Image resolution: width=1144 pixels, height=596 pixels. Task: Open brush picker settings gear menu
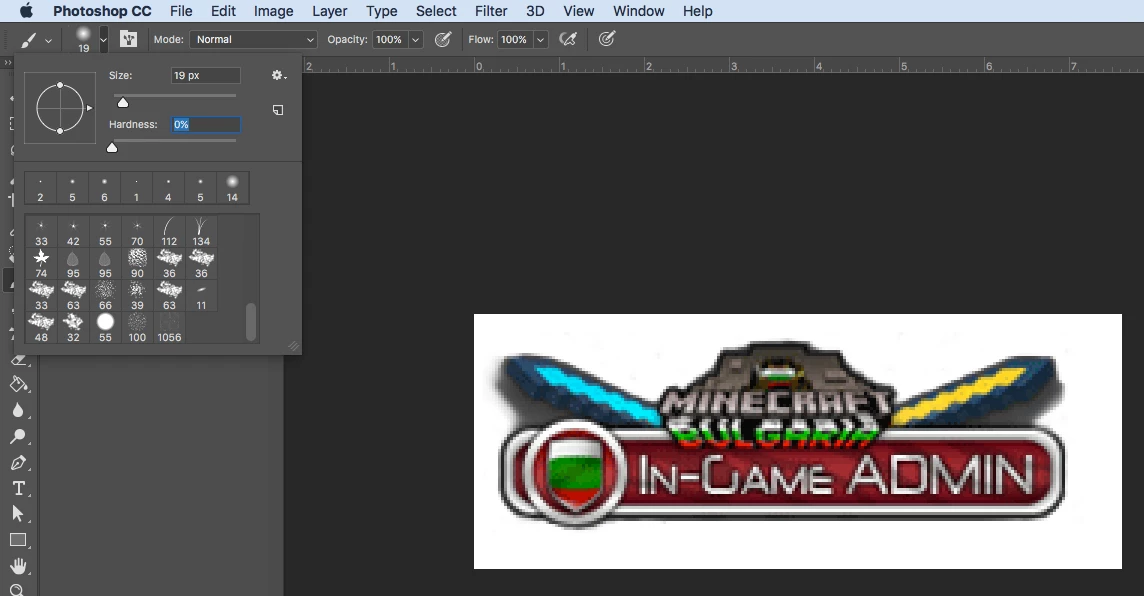pos(279,75)
